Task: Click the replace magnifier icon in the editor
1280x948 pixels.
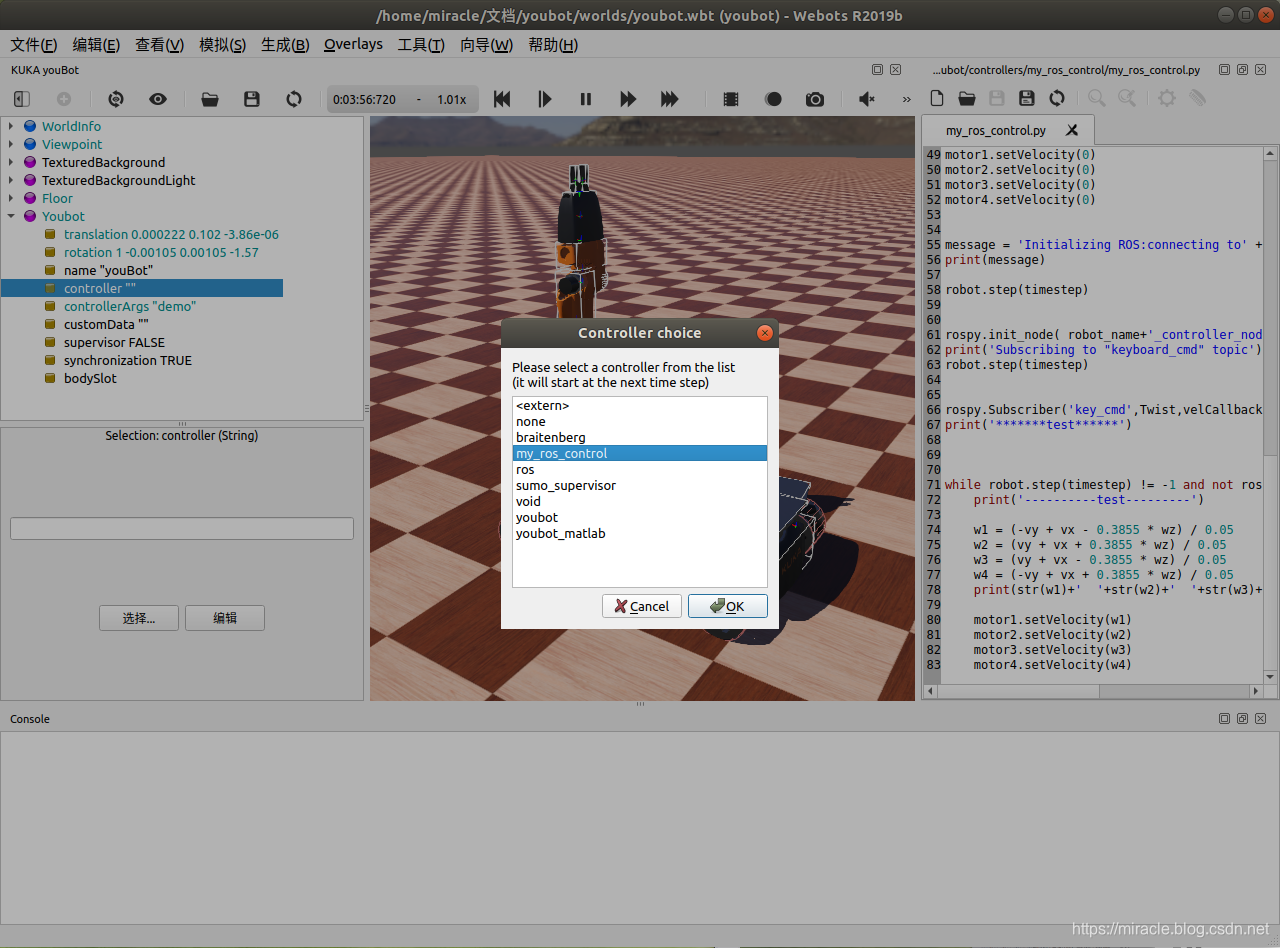Action: 1127,98
